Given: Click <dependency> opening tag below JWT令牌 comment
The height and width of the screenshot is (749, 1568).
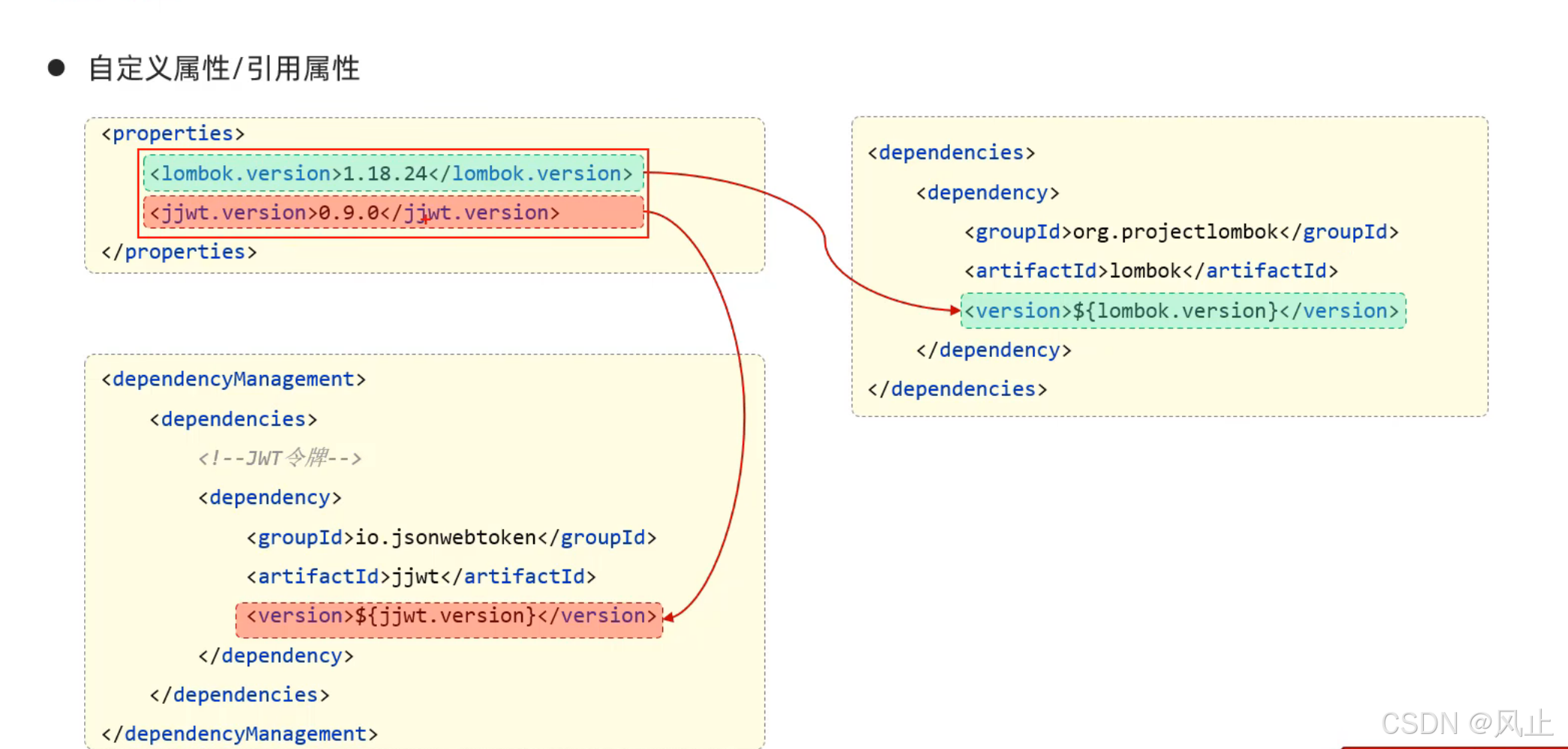Looking at the screenshot, I should coord(270,497).
